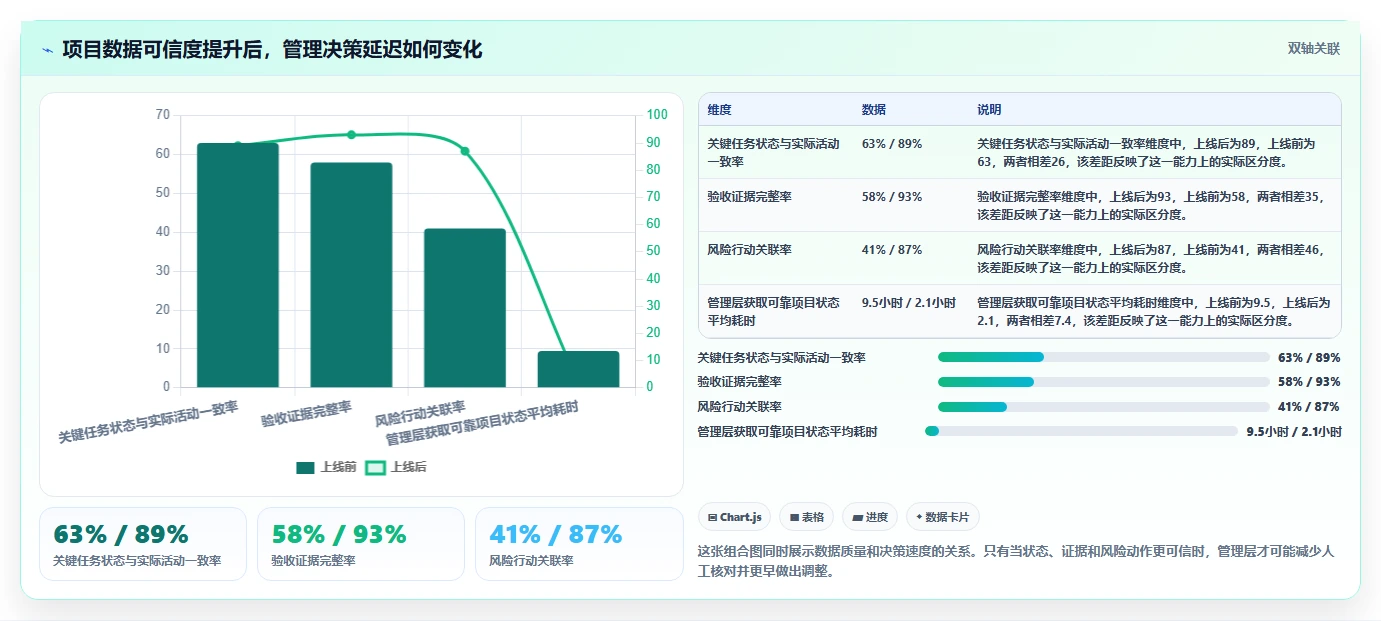Click the chart bar valued near 41
Viewport: 1381px width, 621px height.
(x=465, y=308)
